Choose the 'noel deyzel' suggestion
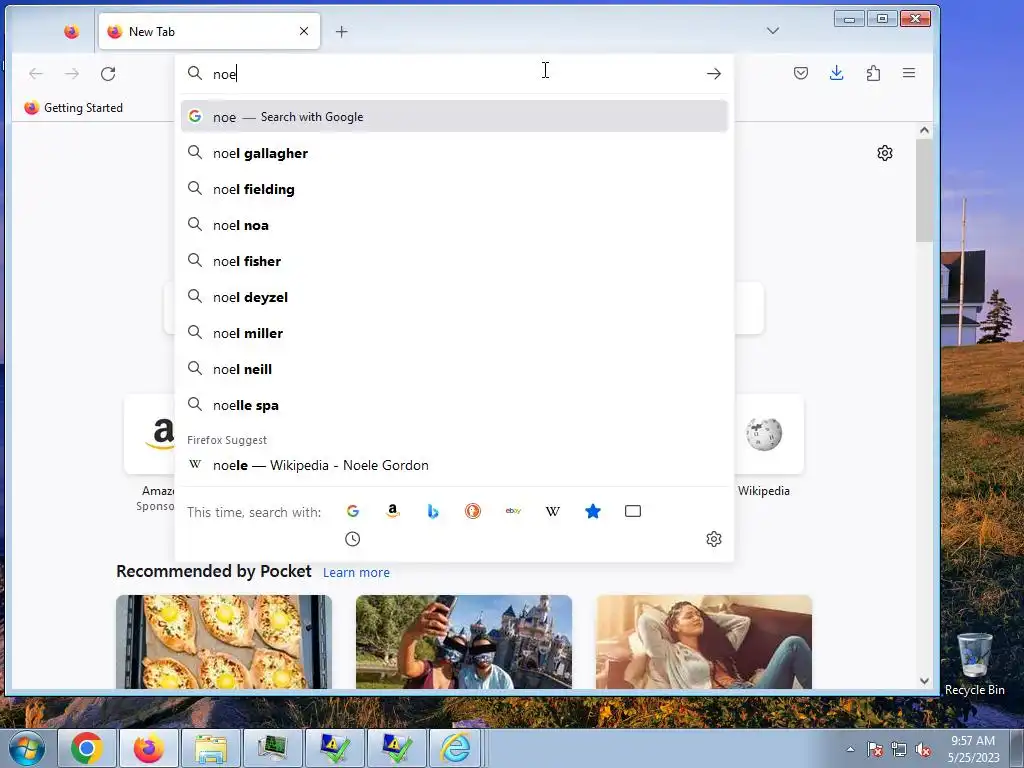This screenshot has height=768, width=1024. (455, 296)
